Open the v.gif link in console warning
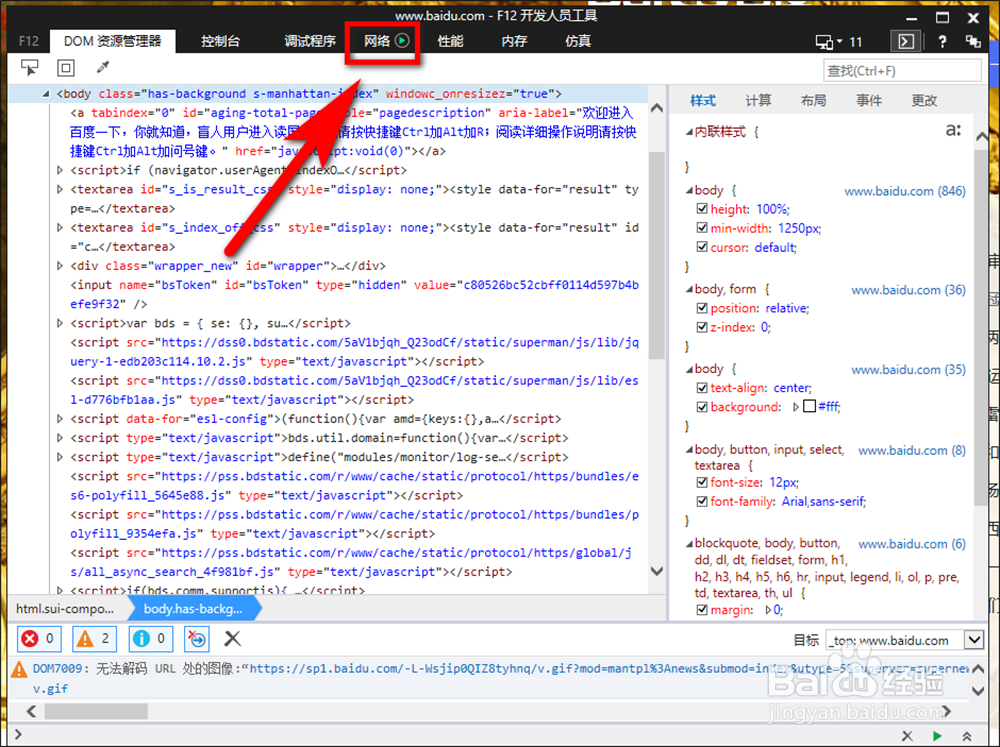This screenshot has width=1000, height=747. pyautogui.click(x=50, y=689)
